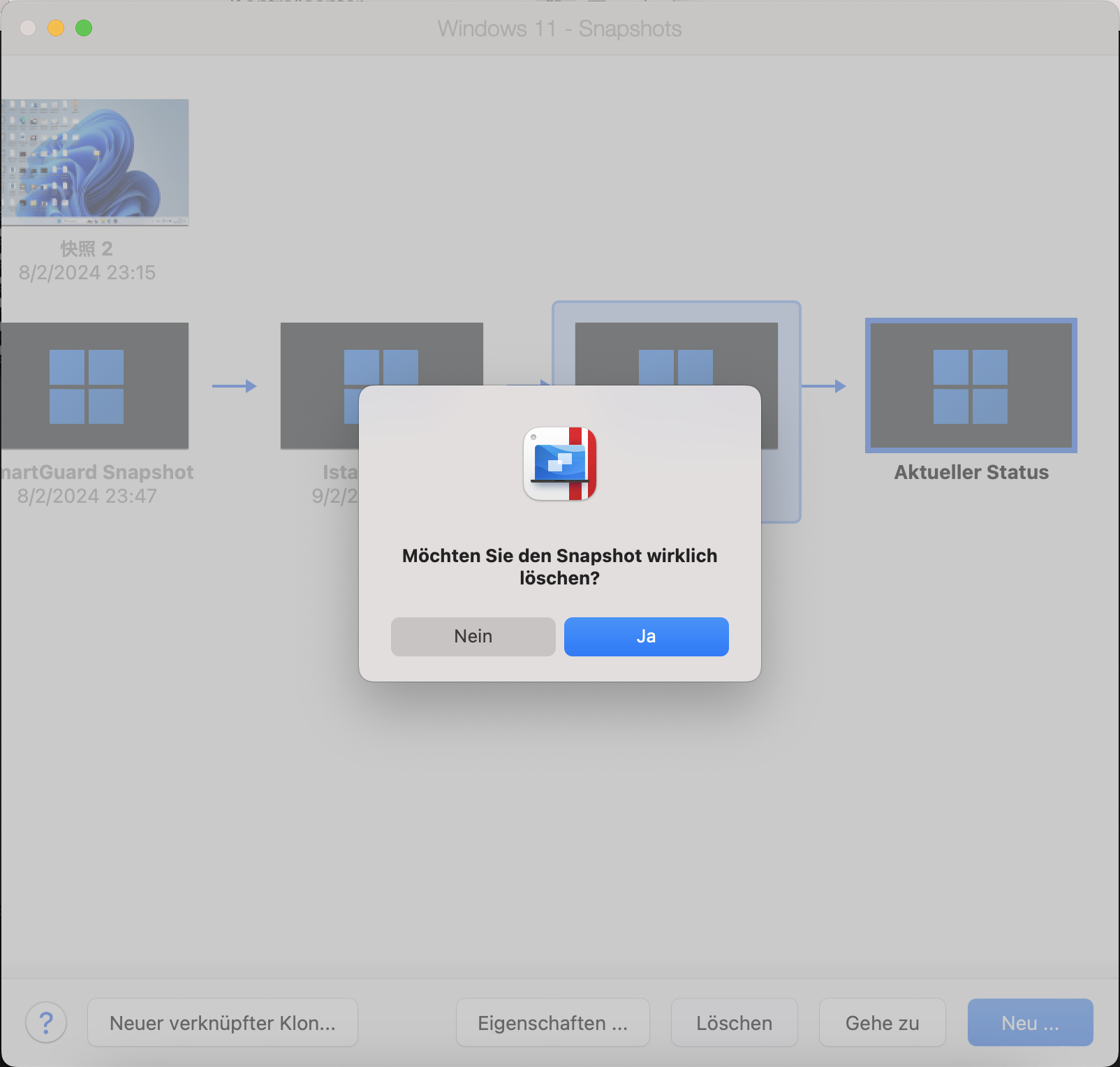Click the highlighted selected snapshot thumbnail

tap(676, 349)
